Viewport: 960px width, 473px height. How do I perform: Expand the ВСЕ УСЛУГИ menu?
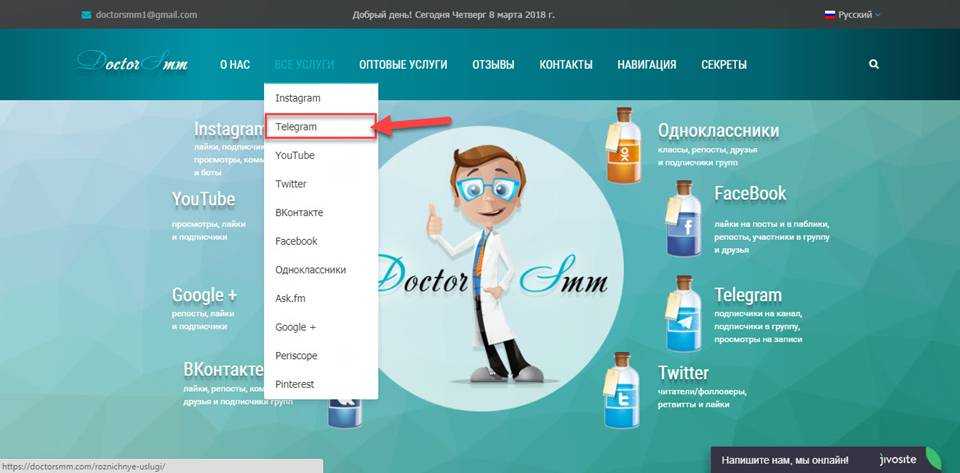(x=304, y=65)
